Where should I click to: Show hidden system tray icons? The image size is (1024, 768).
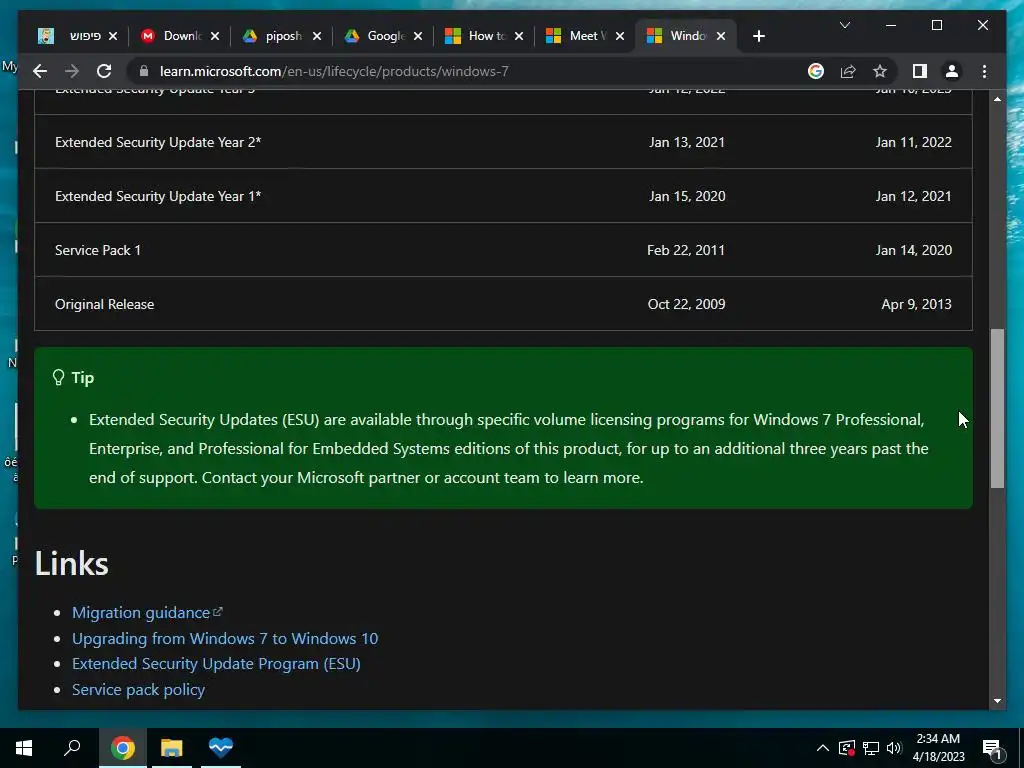pyautogui.click(x=823, y=748)
